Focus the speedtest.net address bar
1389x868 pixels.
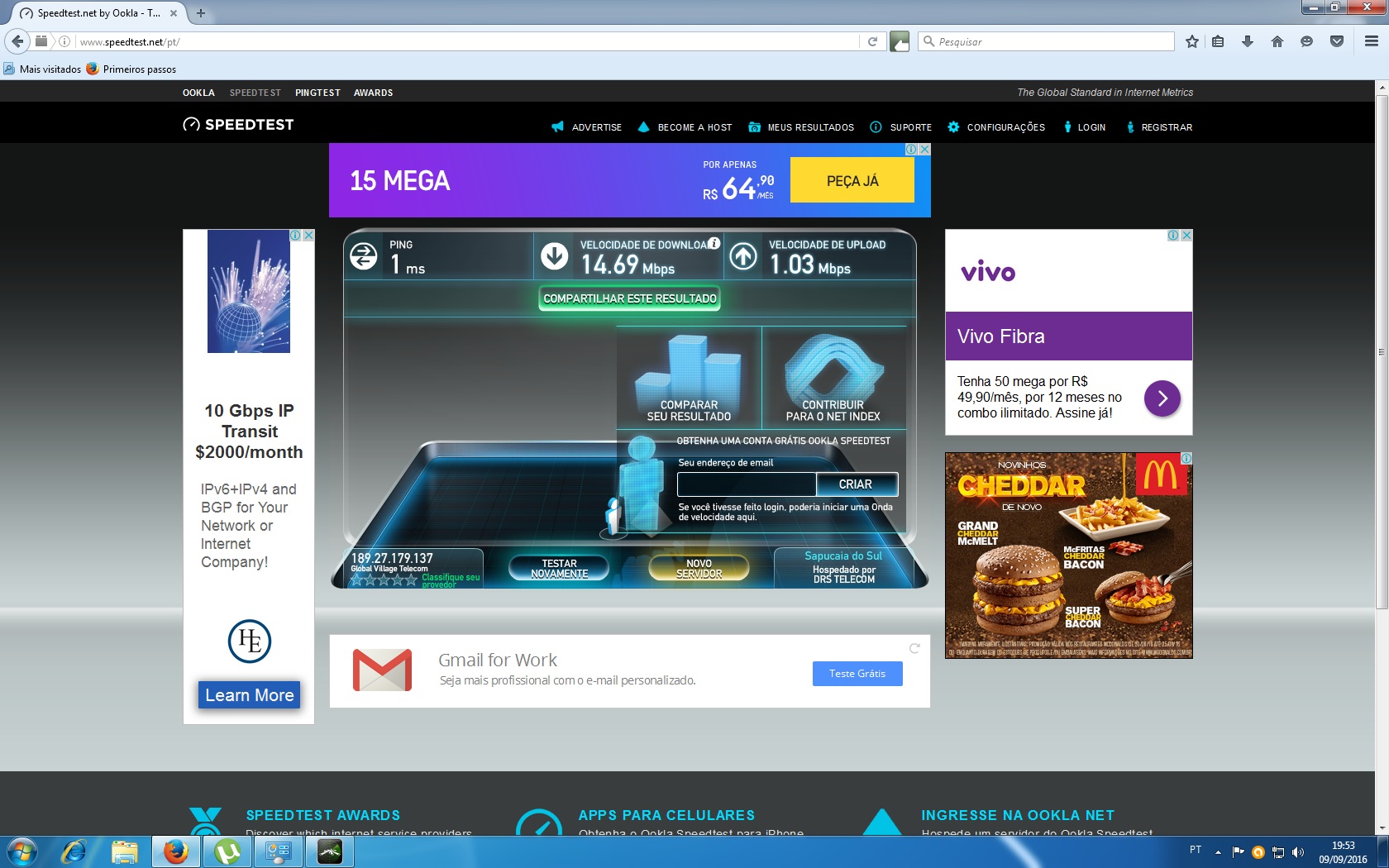pos(467,41)
